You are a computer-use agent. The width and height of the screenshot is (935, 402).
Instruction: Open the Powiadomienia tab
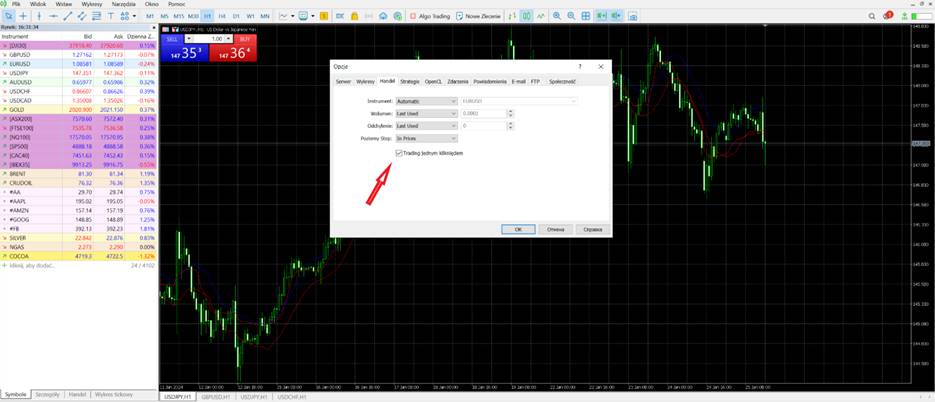pos(490,81)
